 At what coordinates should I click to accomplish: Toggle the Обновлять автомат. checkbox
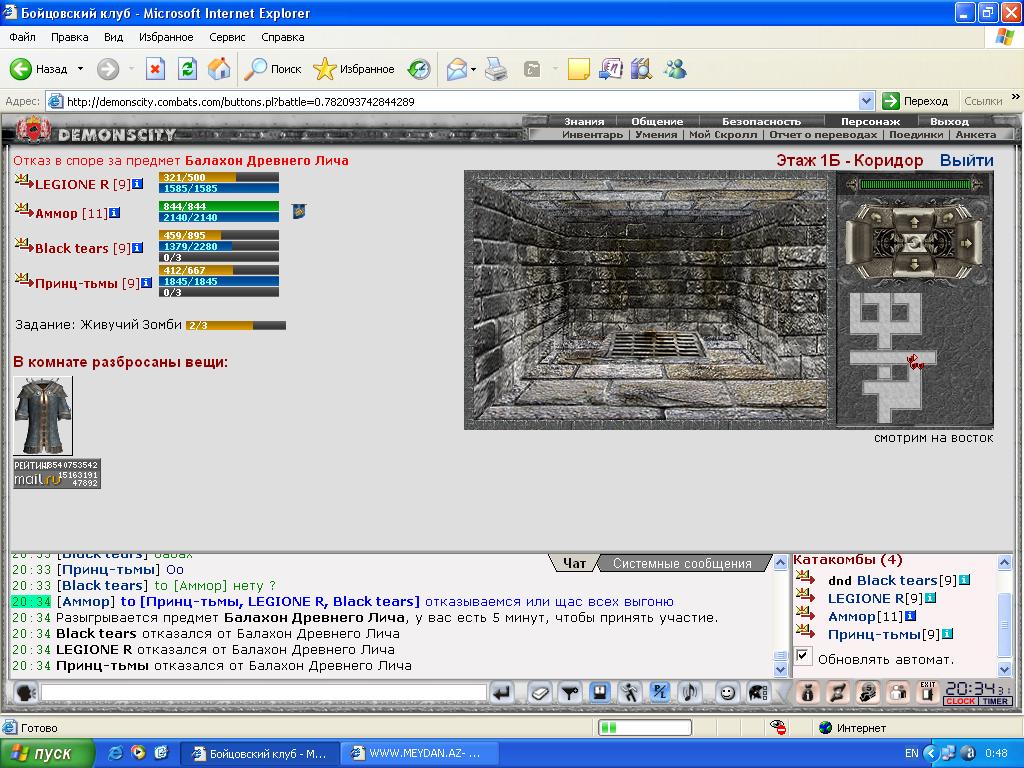click(803, 656)
